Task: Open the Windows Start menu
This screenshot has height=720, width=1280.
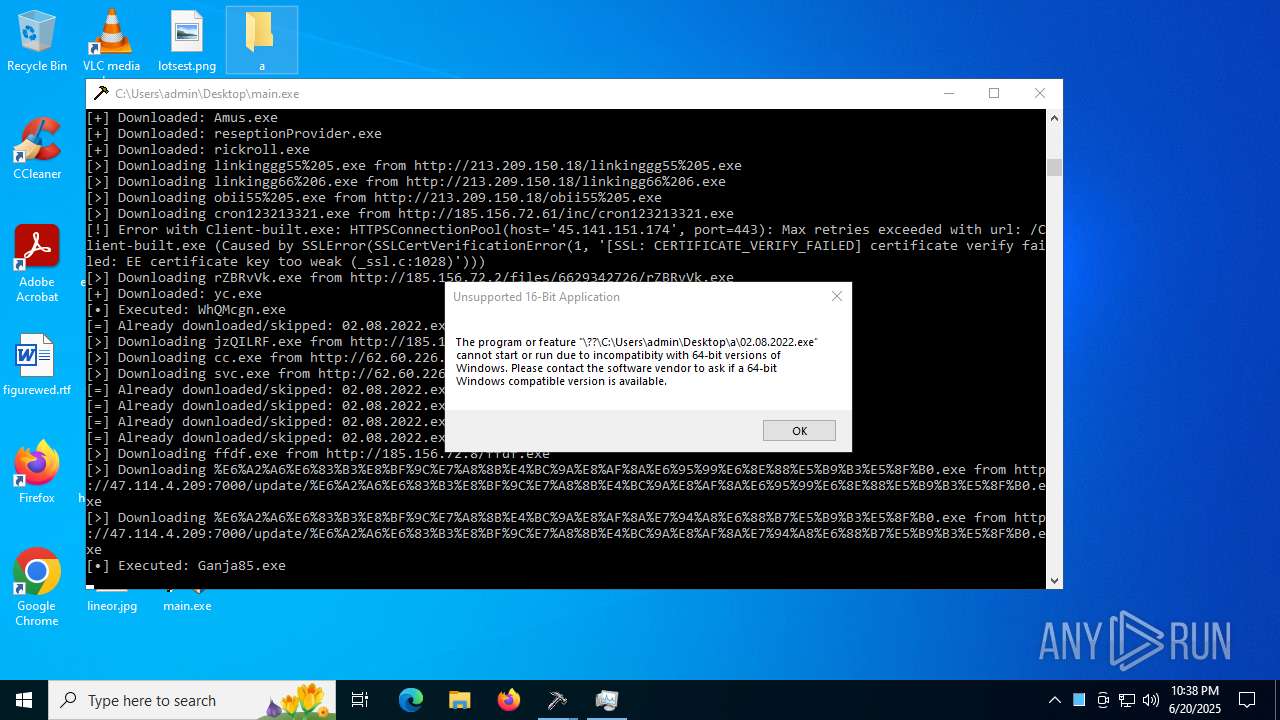Action: click(24, 700)
